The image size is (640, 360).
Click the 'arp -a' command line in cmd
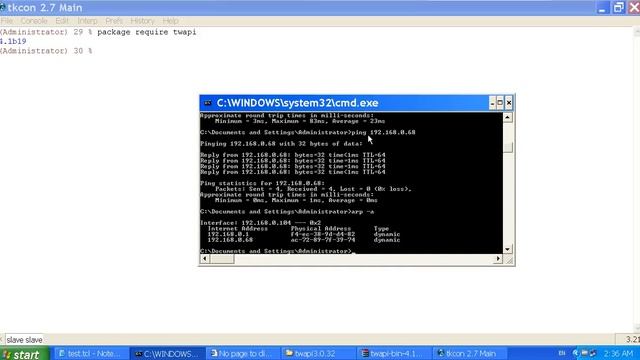pos(287,211)
